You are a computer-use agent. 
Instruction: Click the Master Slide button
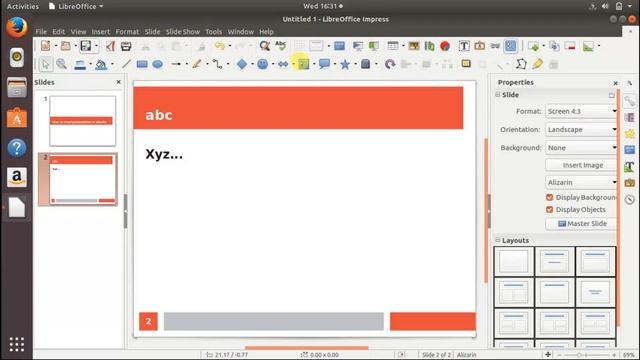[x=581, y=224]
